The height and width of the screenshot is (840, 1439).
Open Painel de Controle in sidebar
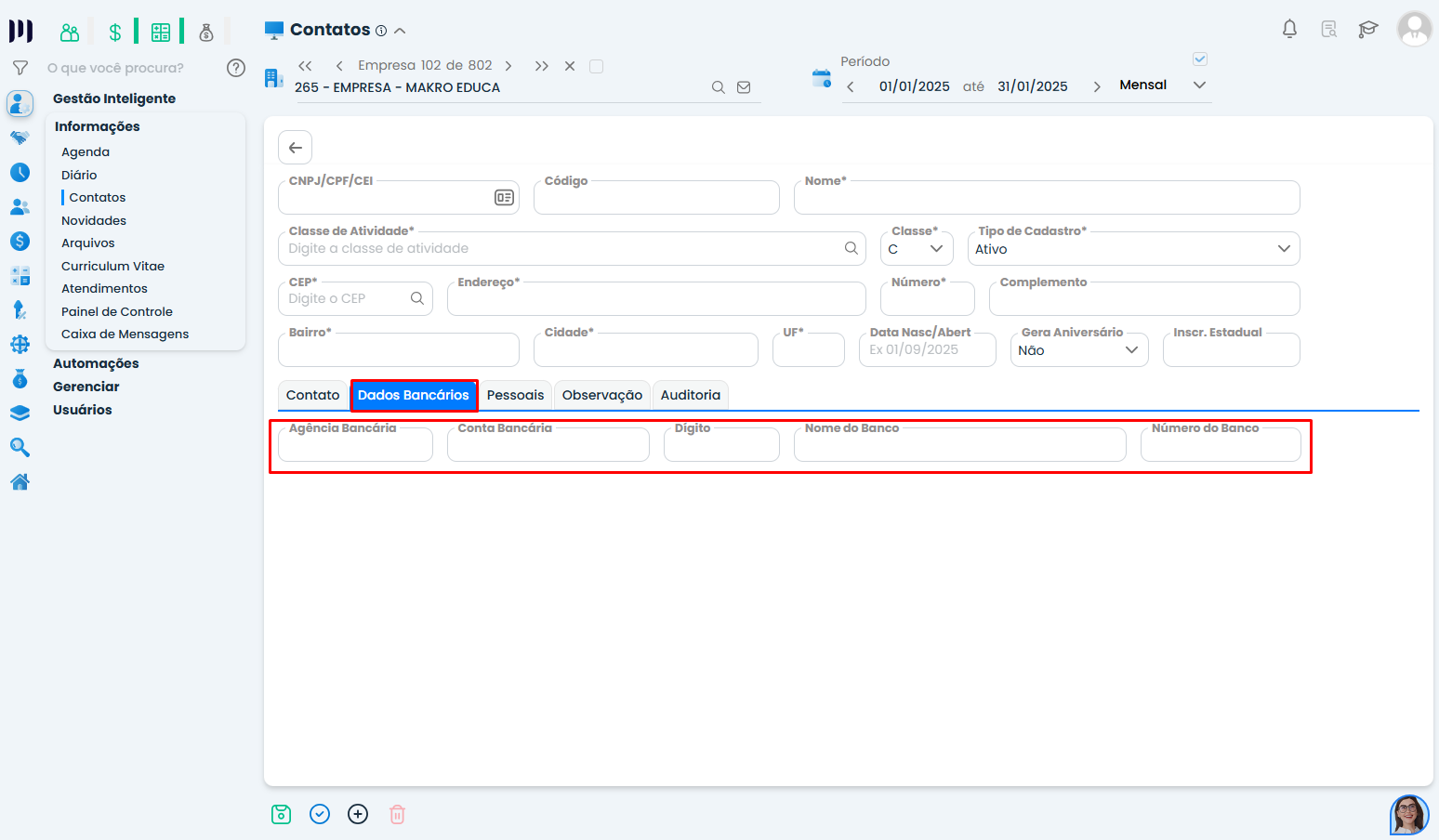tap(117, 311)
